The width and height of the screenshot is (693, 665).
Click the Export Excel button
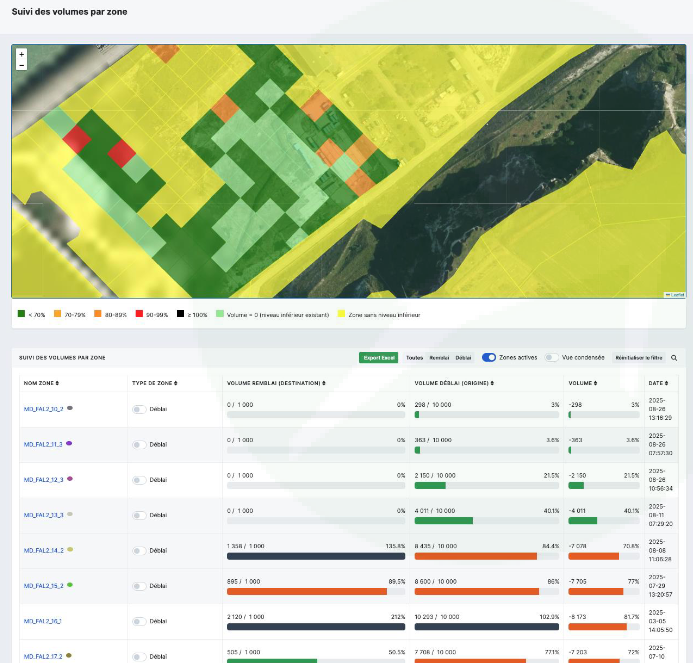pyautogui.click(x=379, y=358)
